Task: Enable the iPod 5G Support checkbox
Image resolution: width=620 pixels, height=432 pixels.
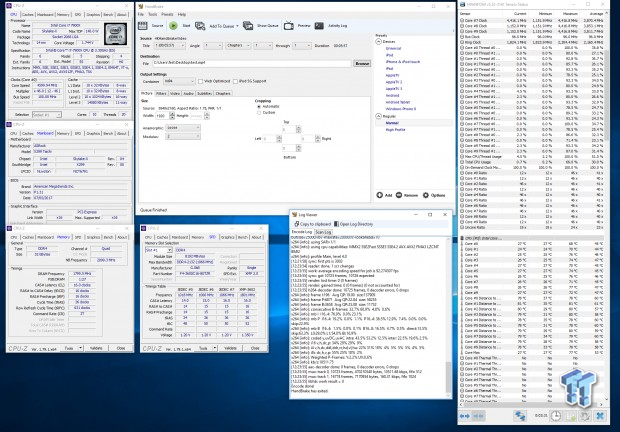Action: point(235,81)
